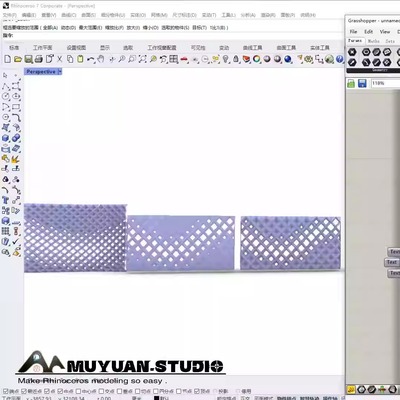Screen dimensions: 400x400
Task: Select the Text component on the Grasshopper canvas
Action: tap(391, 262)
